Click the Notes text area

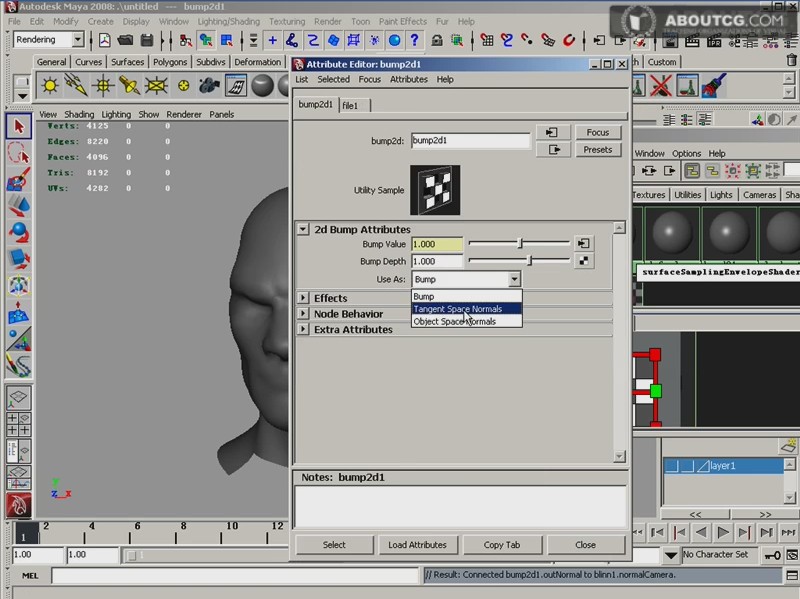click(x=460, y=507)
